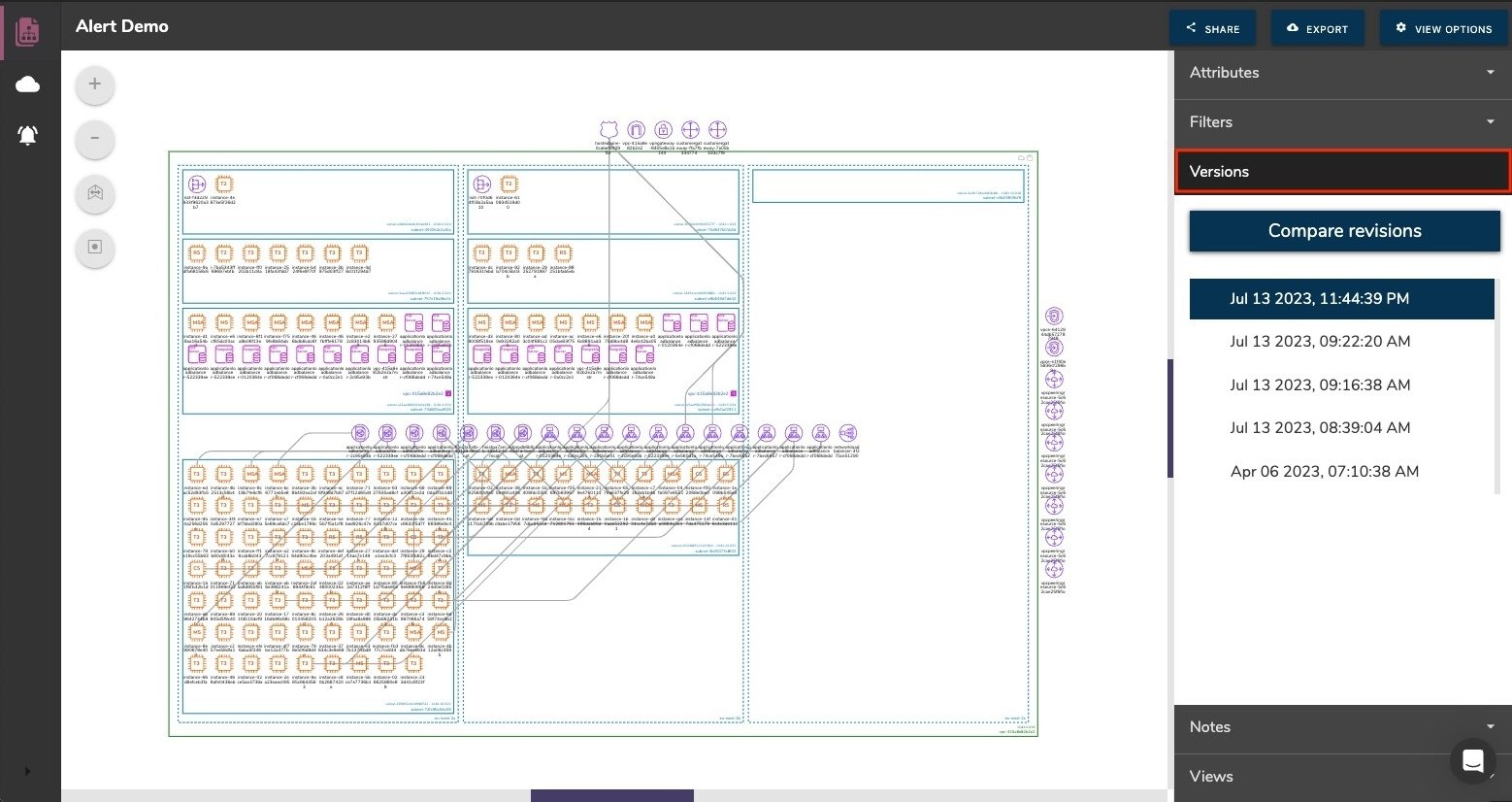This screenshot has width=1512, height=802.
Task: Zoom in with the plus button
Action: point(95,84)
